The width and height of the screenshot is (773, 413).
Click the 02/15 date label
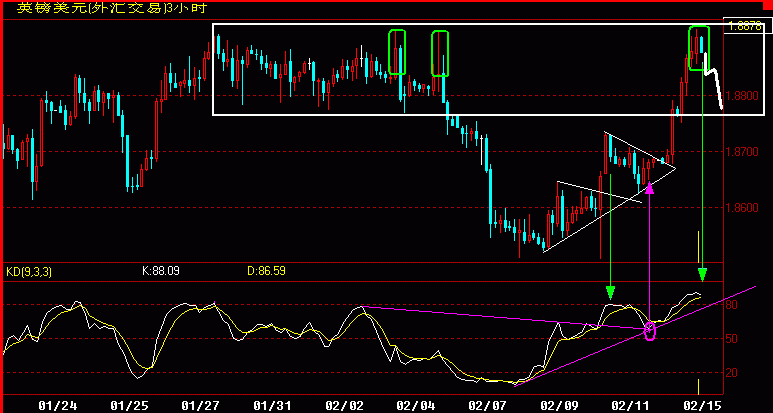click(703, 406)
